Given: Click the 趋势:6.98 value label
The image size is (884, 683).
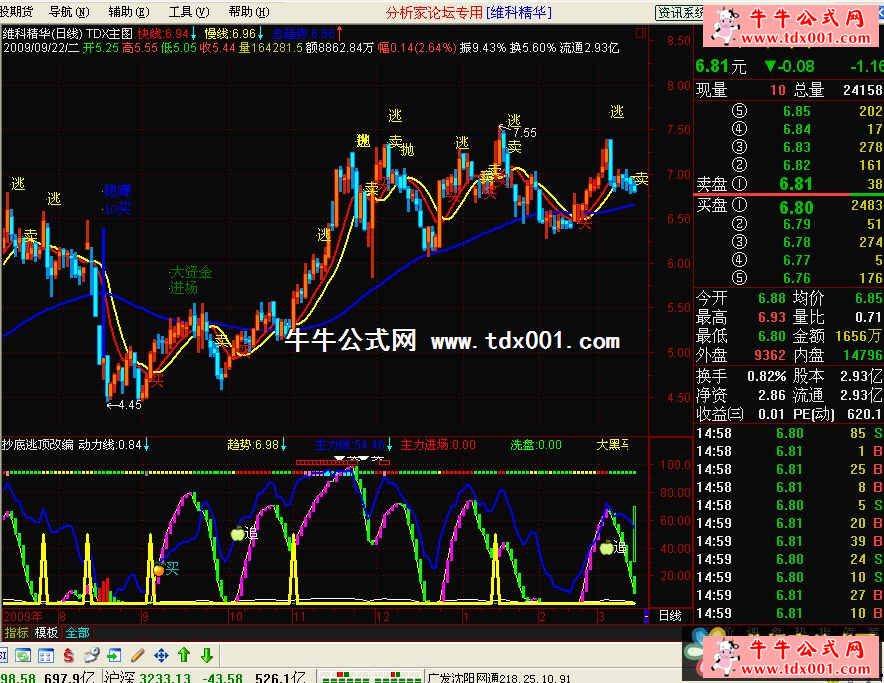Looking at the screenshot, I should click(x=253, y=444).
